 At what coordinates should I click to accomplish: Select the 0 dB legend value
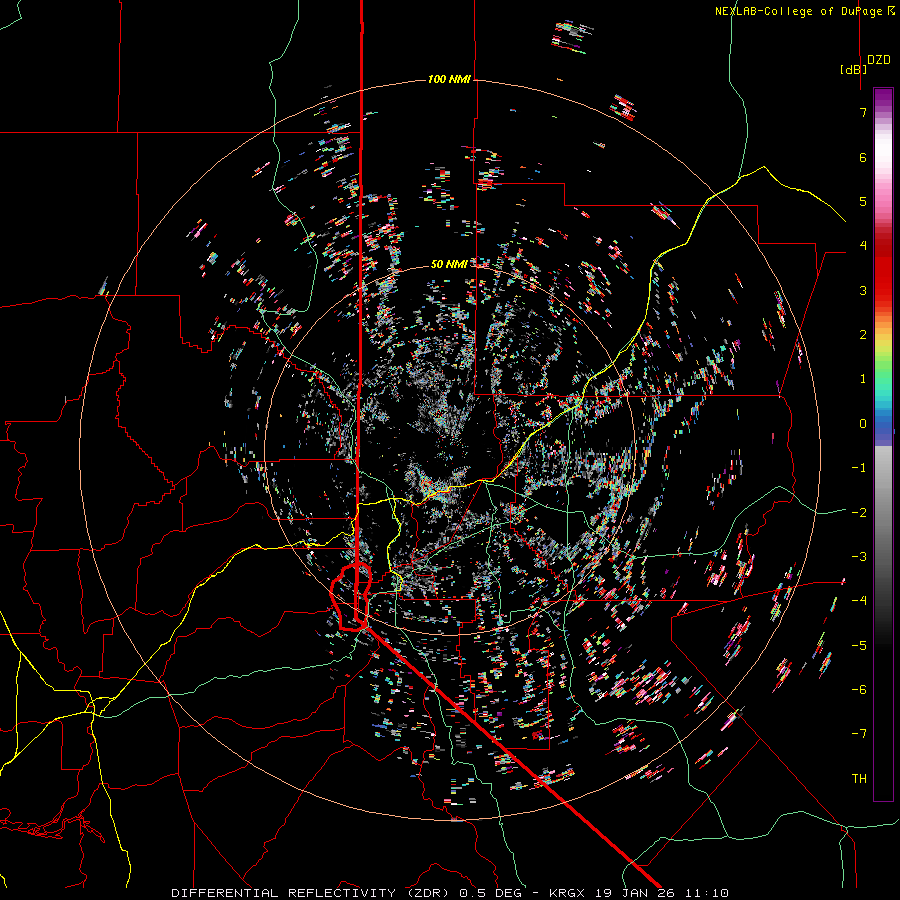(x=863, y=424)
